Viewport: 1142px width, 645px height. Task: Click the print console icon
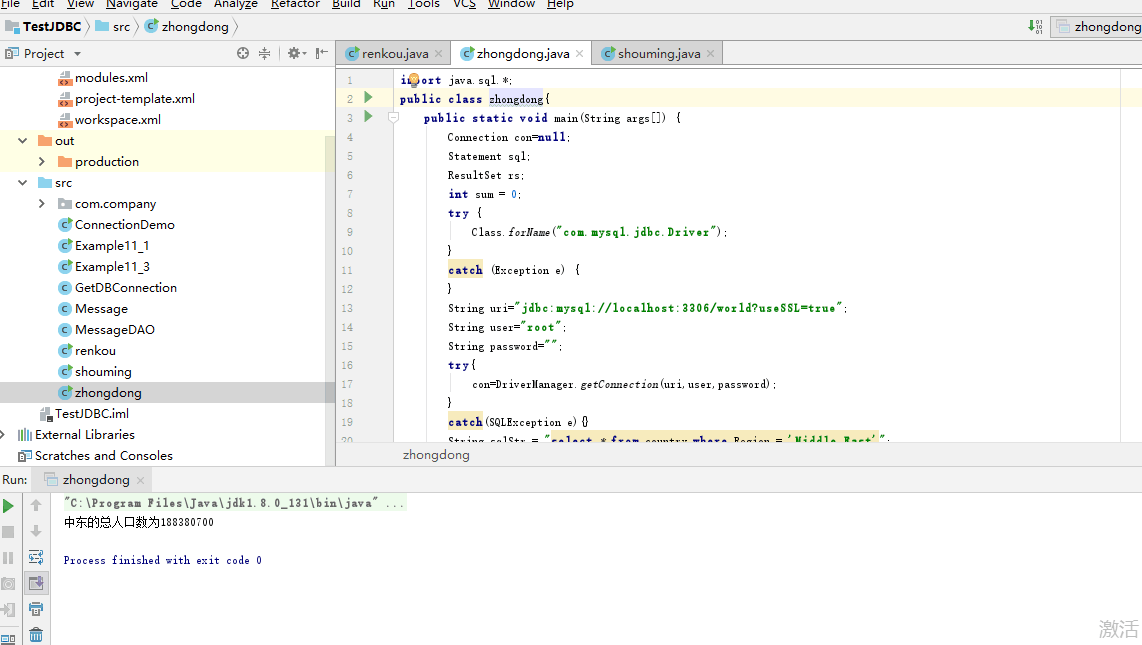point(36,609)
